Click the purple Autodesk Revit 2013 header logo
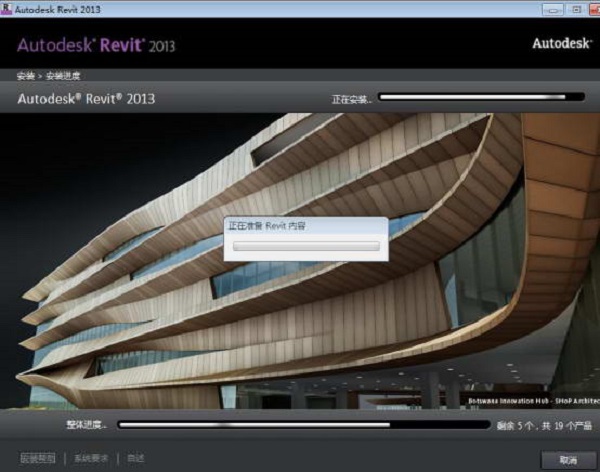The height and width of the screenshot is (472, 600). point(96,45)
